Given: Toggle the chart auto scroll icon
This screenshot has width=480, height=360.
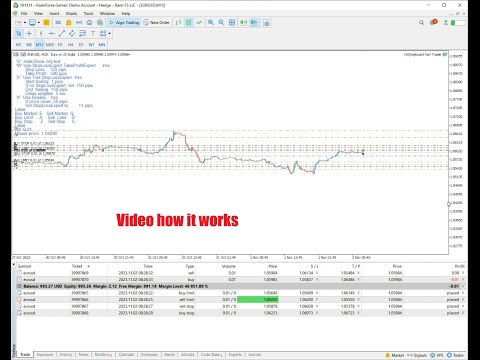Looking at the screenshot, I should pyautogui.click(x=243, y=23).
